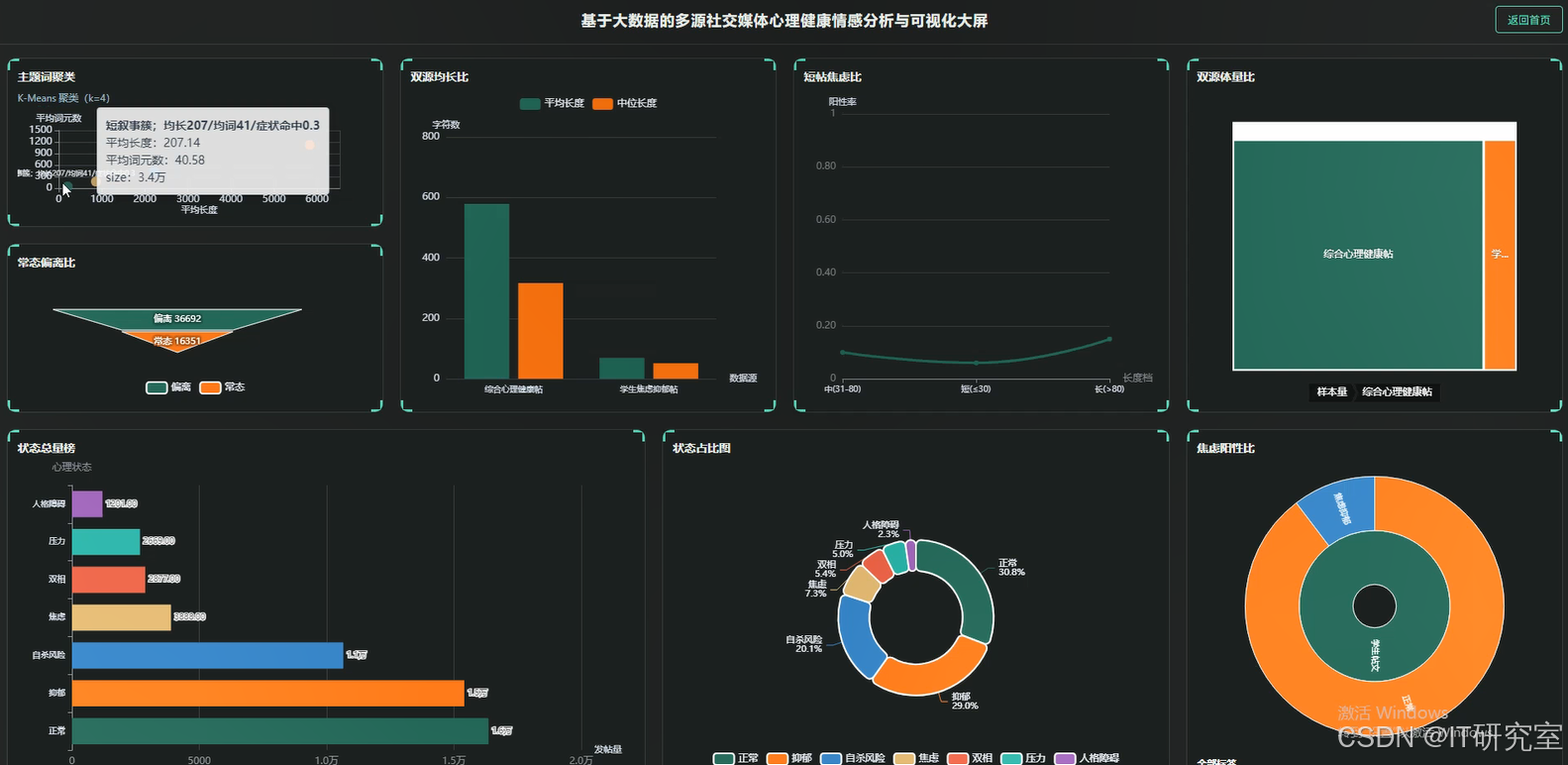This screenshot has width=1568, height=765.
Task: Click the 焦虑 tan horizontal bar
Action: 122,616
